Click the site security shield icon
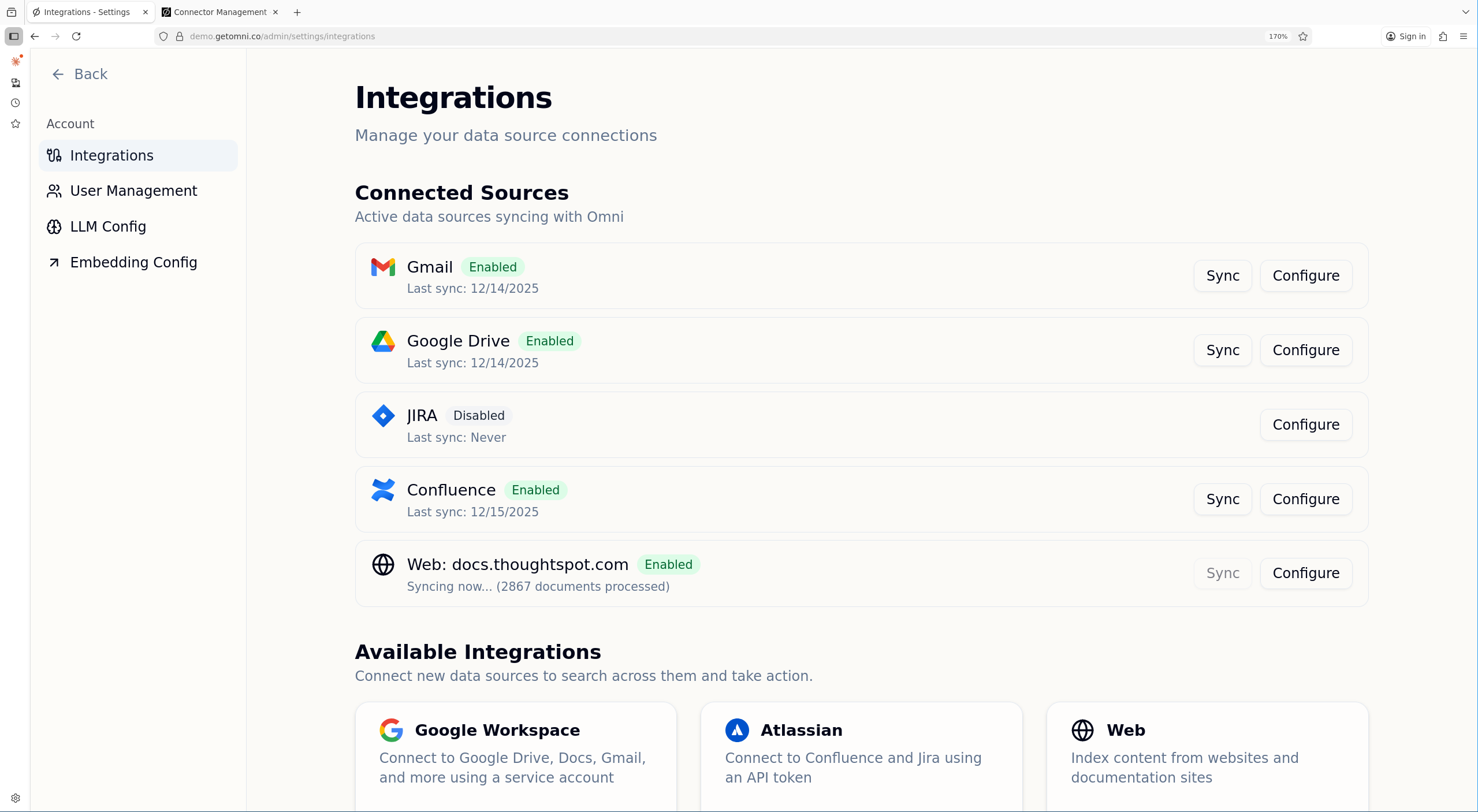This screenshot has height=812, width=1478. [163, 36]
